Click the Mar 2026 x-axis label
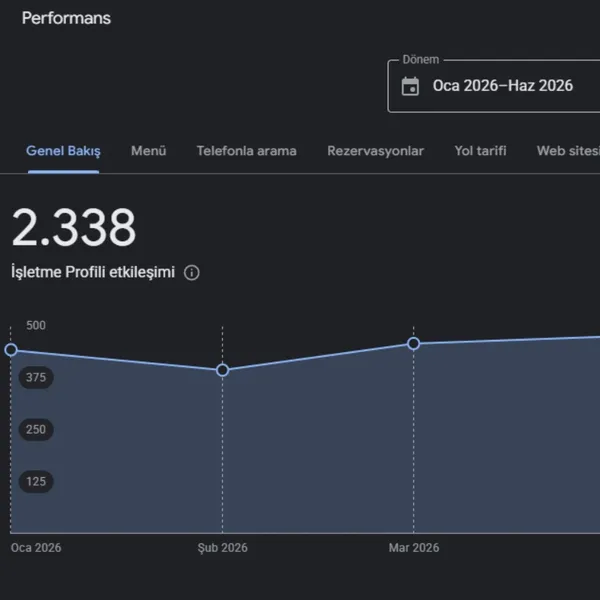 [414, 548]
